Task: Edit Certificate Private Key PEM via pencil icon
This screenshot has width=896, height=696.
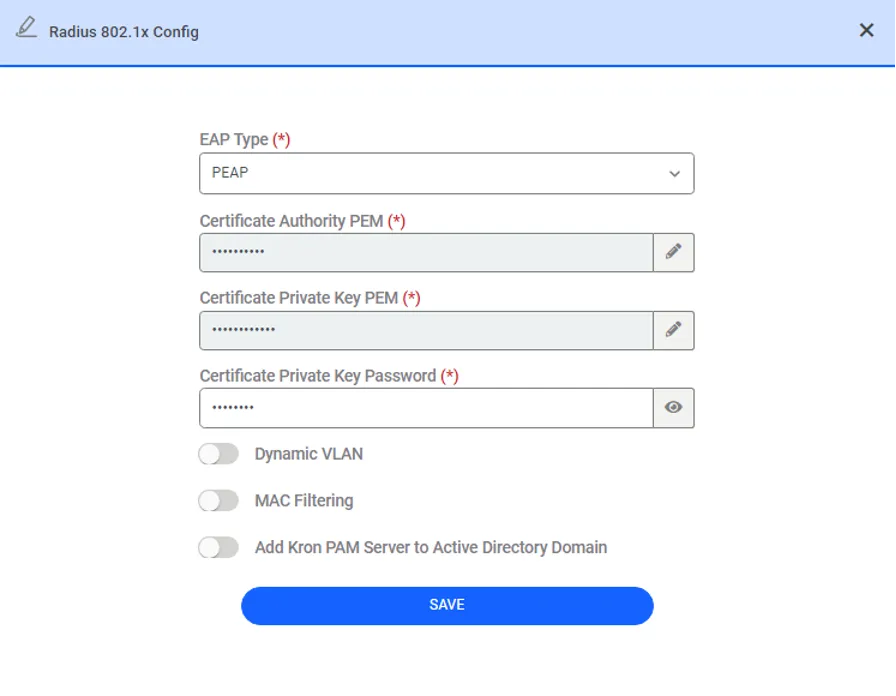Action: (x=674, y=330)
